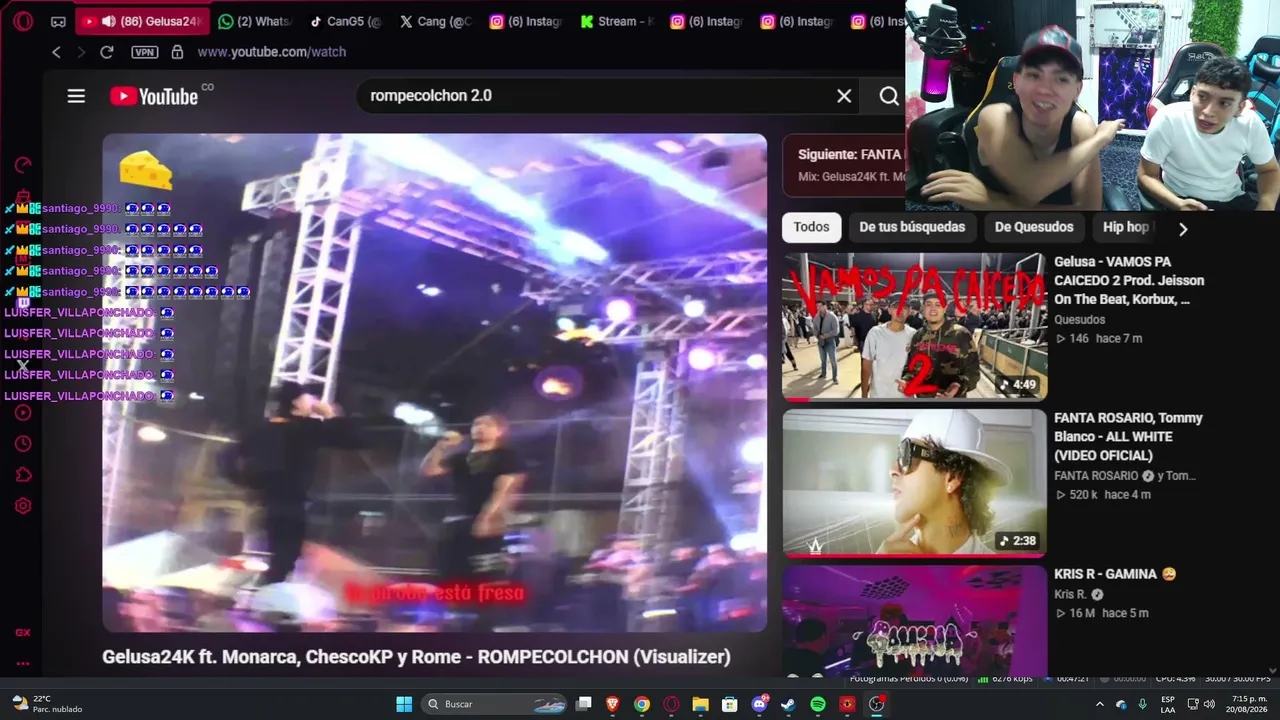This screenshot has height=720, width=1280.
Task: Open the Windows Start menu
Action: (x=404, y=704)
